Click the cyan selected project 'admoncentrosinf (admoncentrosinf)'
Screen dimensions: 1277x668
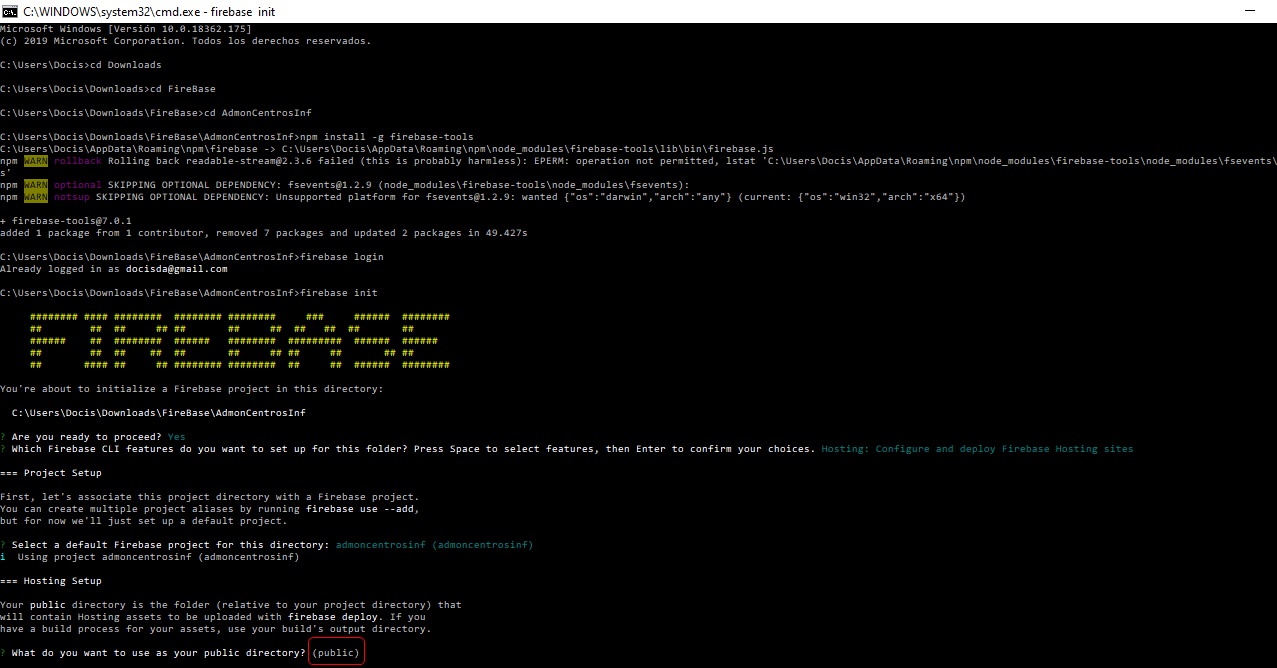click(x=434, y=545)
